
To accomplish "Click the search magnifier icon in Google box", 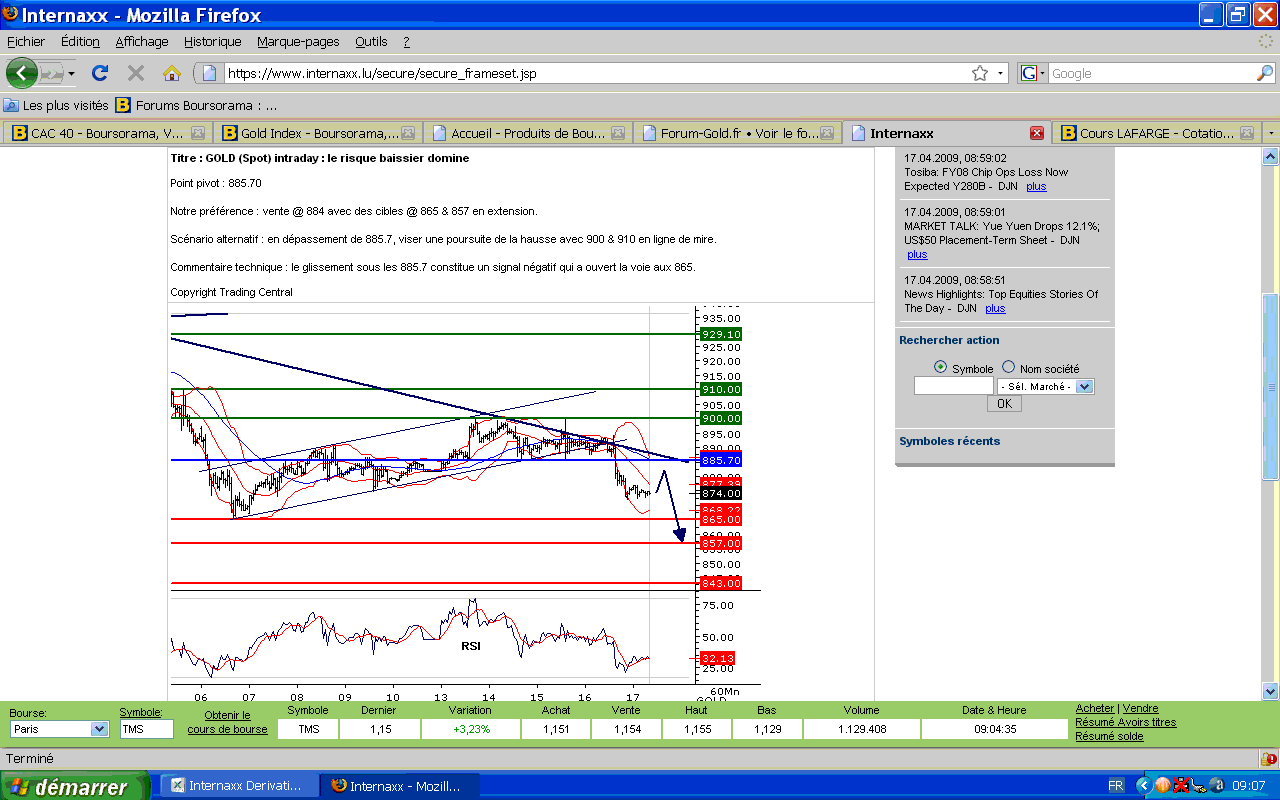I will pyautogui.click(x=1264, y=73).
